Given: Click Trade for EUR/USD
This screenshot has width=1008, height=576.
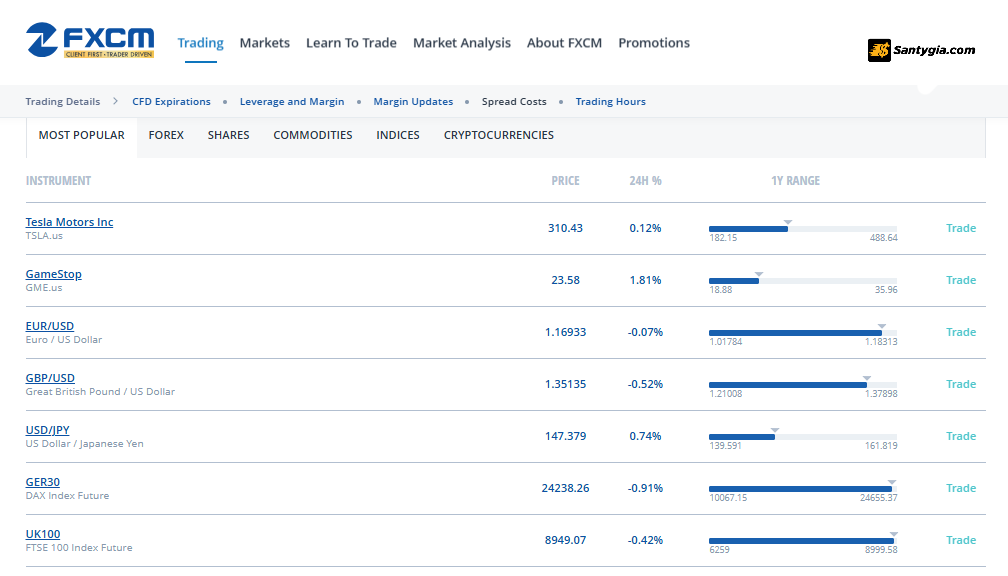Looking at the screenshot, I should click(961, 332).
